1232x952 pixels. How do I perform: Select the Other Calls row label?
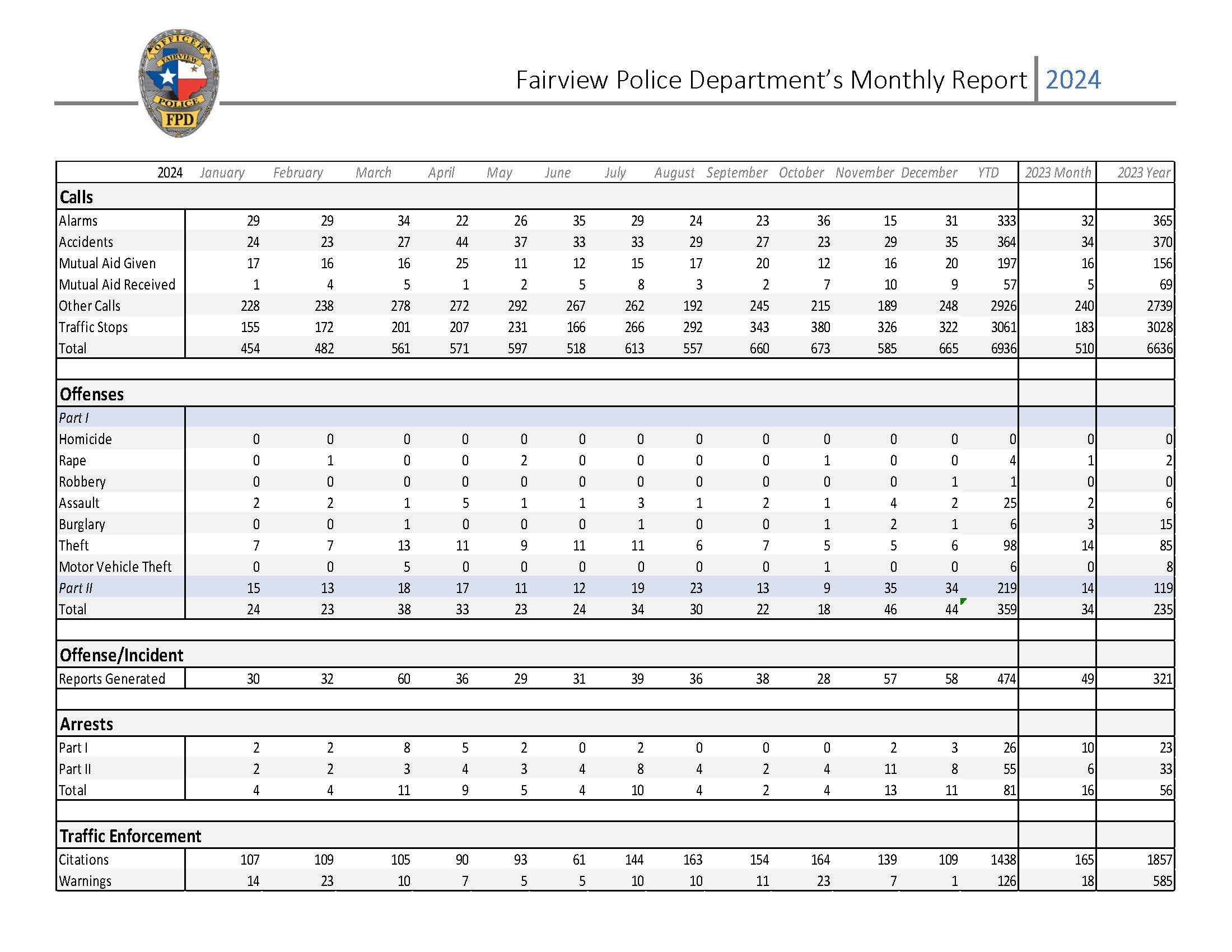pos(90,306)
